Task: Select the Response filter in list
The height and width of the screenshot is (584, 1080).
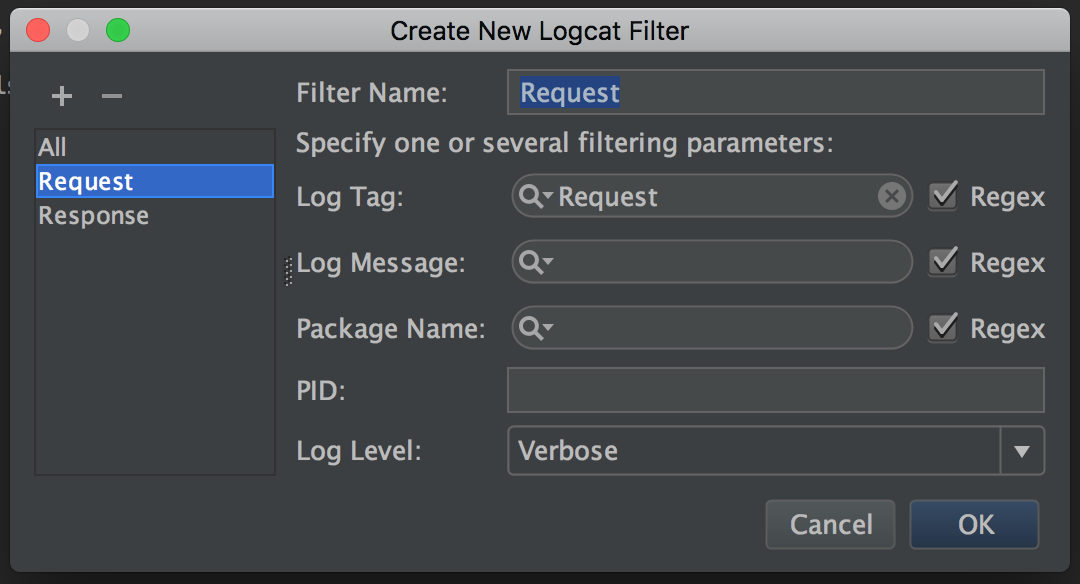Action: click(x=94, y=216)
